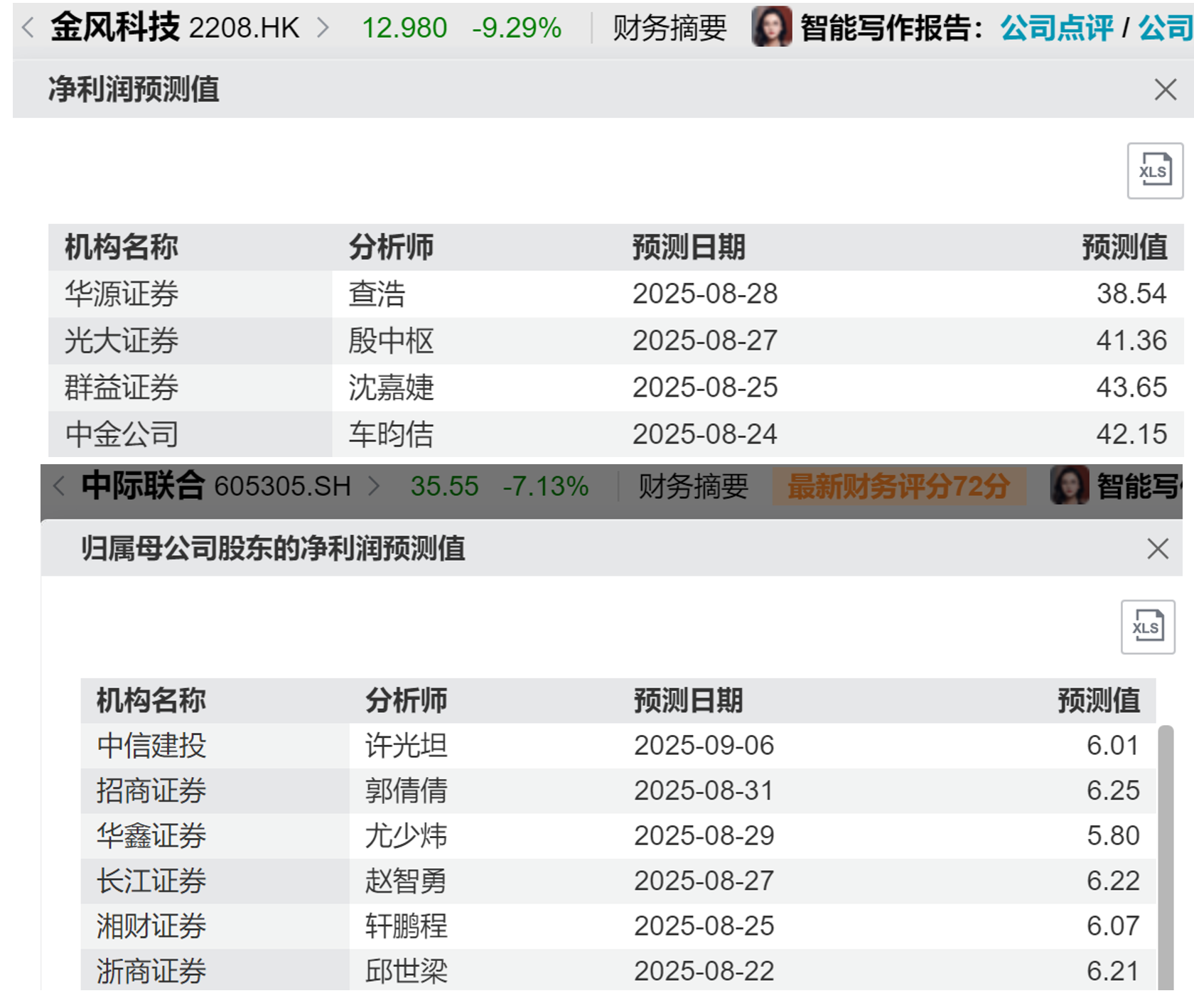Click forecast date 2025-09-06
1194x1008 pixels.
click(x=704, y=746)
